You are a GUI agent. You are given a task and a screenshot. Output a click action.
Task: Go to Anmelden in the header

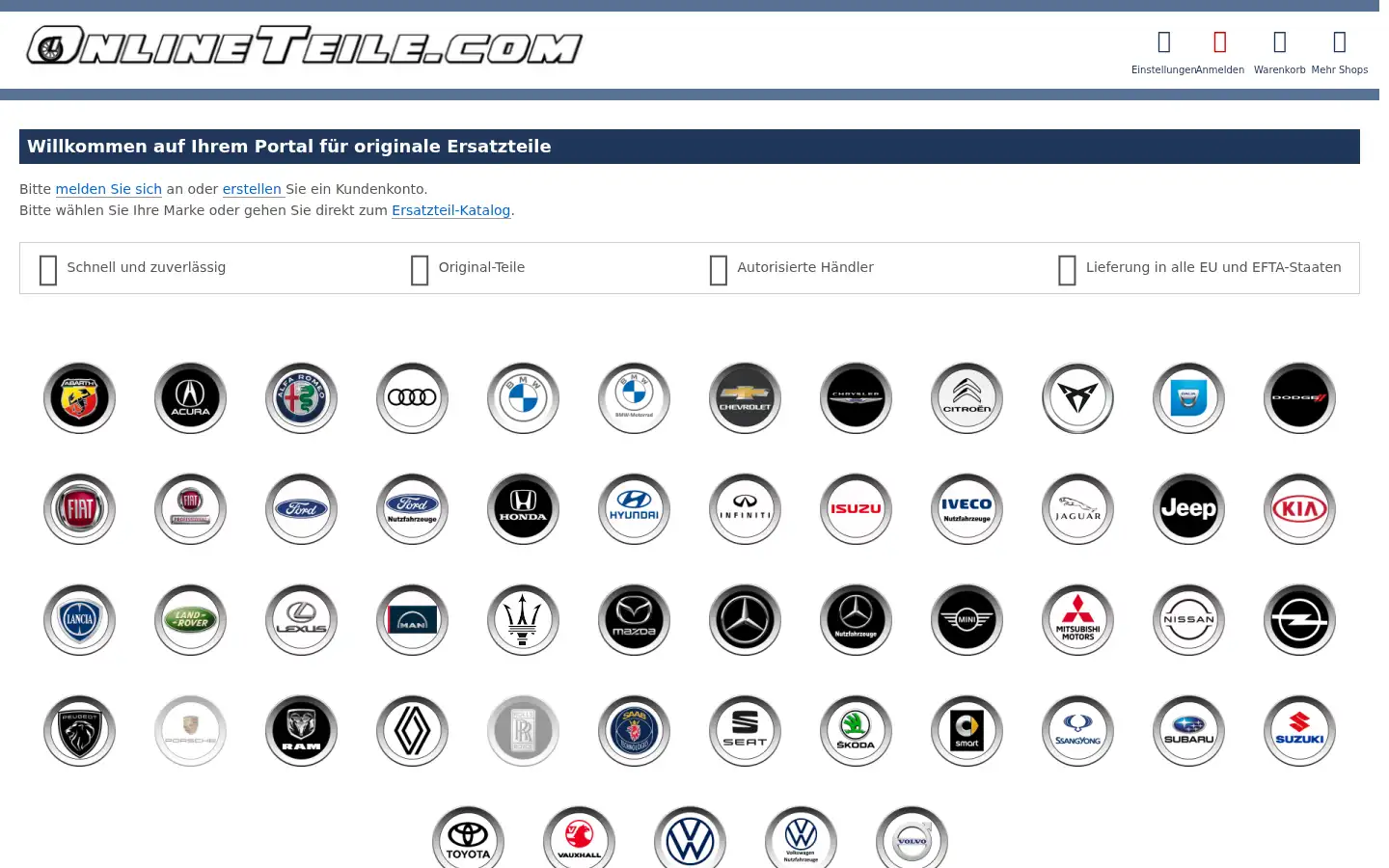click(1220, 52)
